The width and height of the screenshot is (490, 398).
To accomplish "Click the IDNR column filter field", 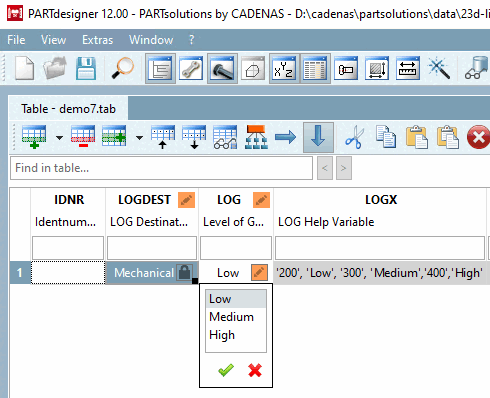I will point(68,248).
